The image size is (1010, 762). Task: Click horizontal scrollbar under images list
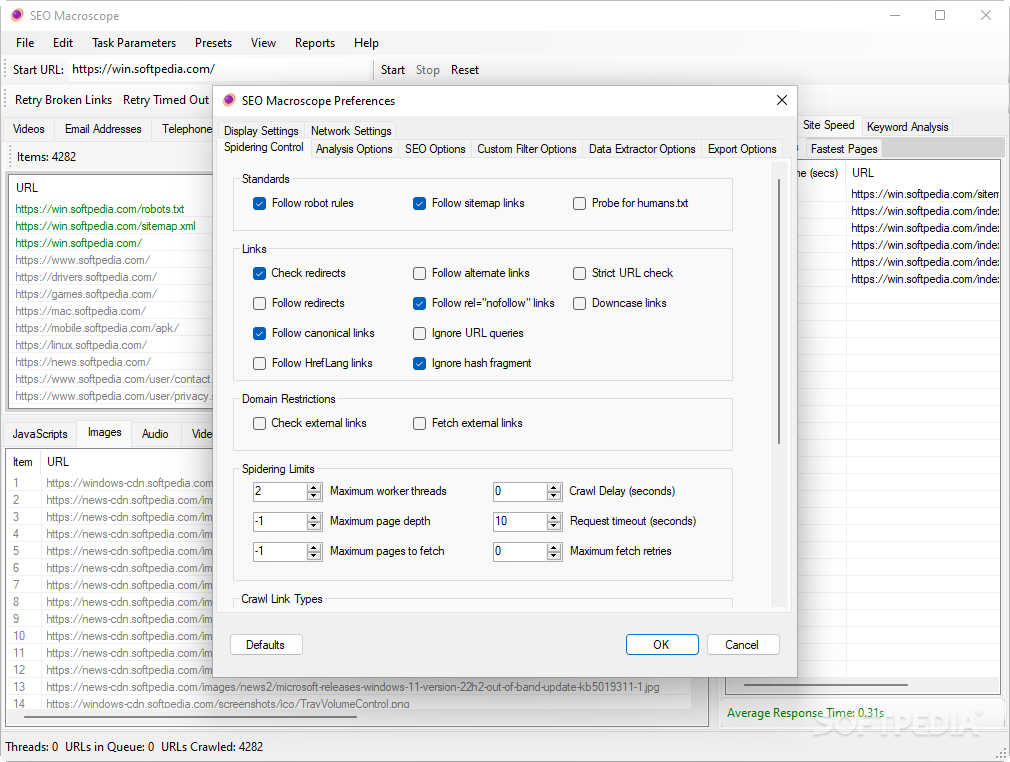click(190, 716)
